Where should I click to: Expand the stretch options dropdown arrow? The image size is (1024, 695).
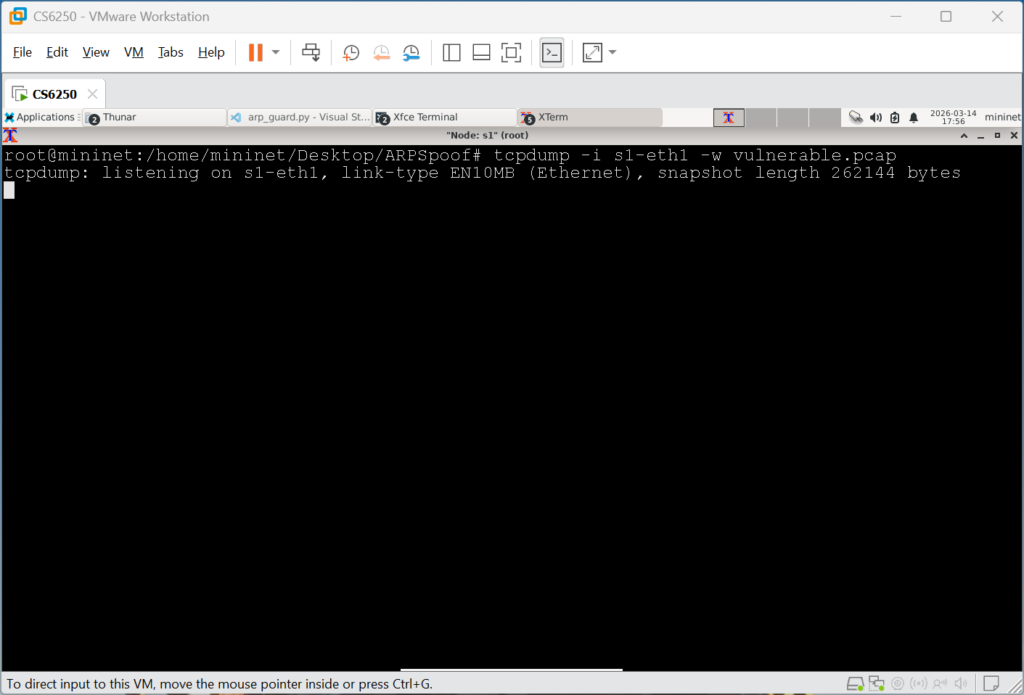tap(613, 52)
